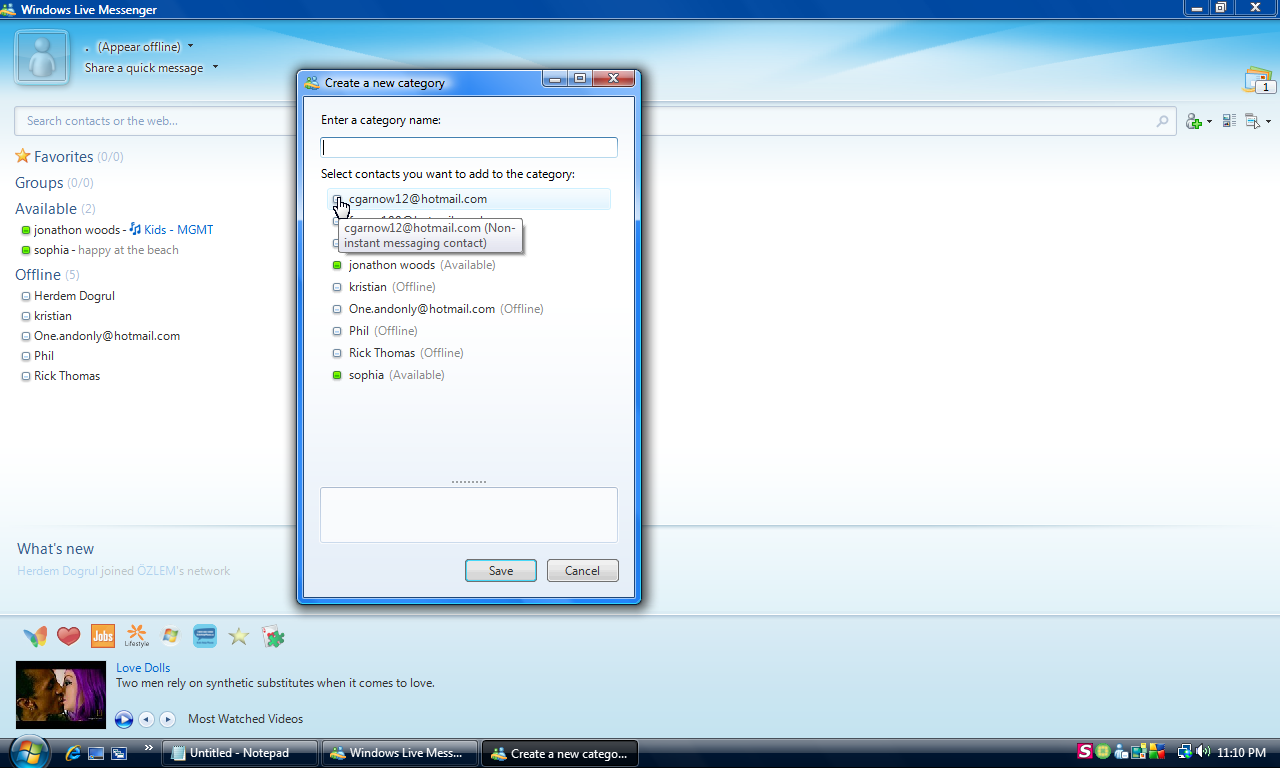
Task: Play the Most Watched Videos clip
Action: tap(124, 719)
